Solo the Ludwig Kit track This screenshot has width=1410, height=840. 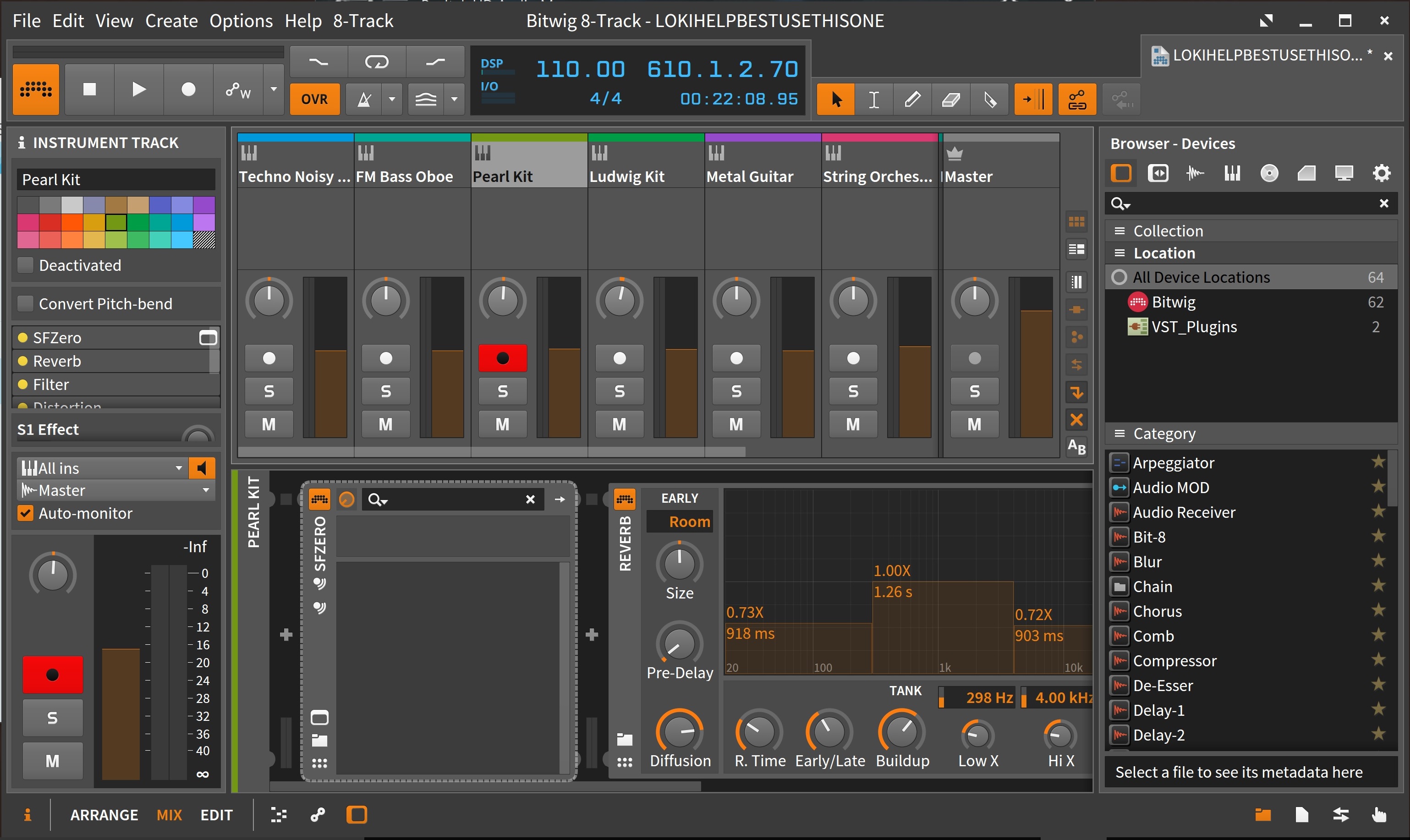point(620,391)
